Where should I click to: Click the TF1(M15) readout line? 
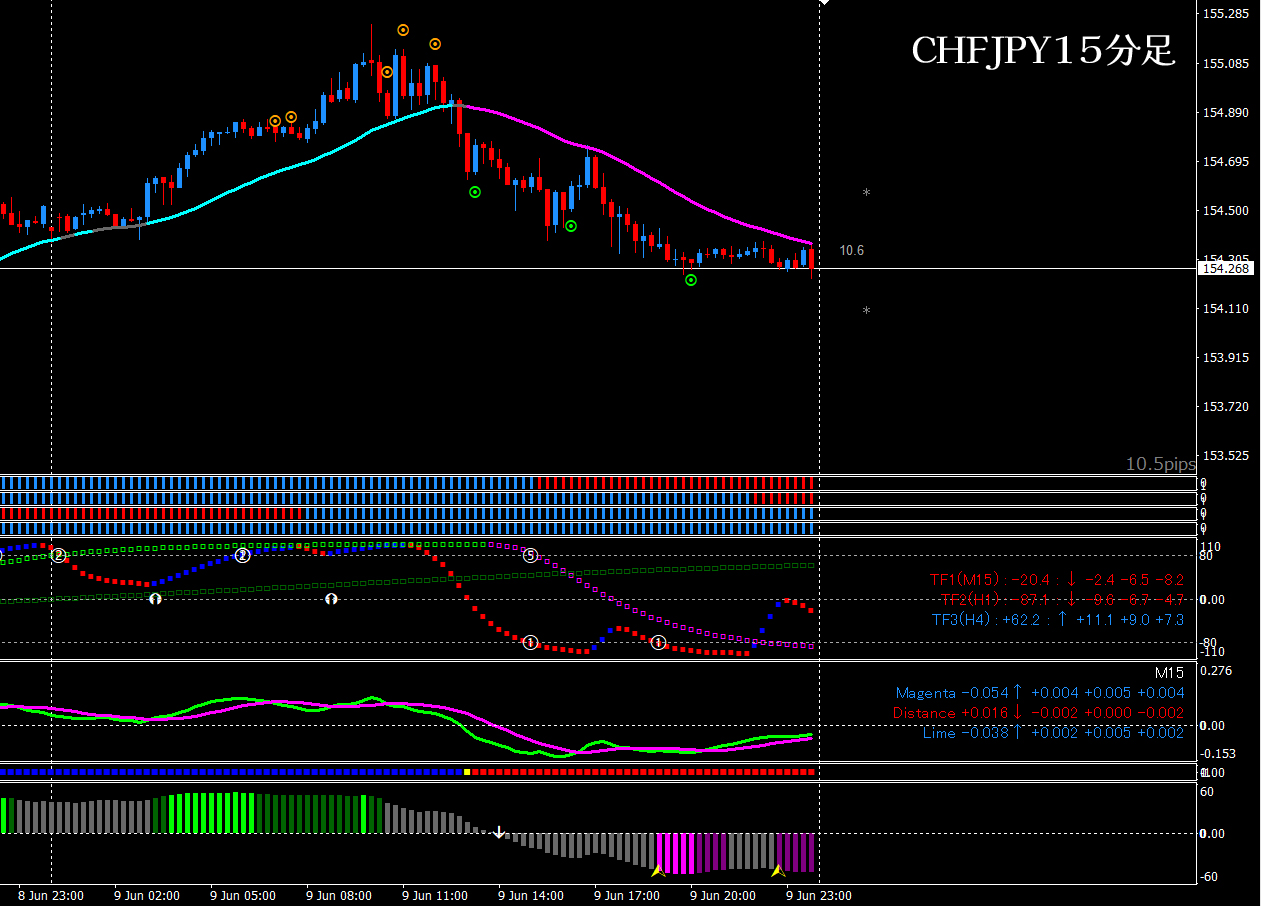tap(1057, 579)
